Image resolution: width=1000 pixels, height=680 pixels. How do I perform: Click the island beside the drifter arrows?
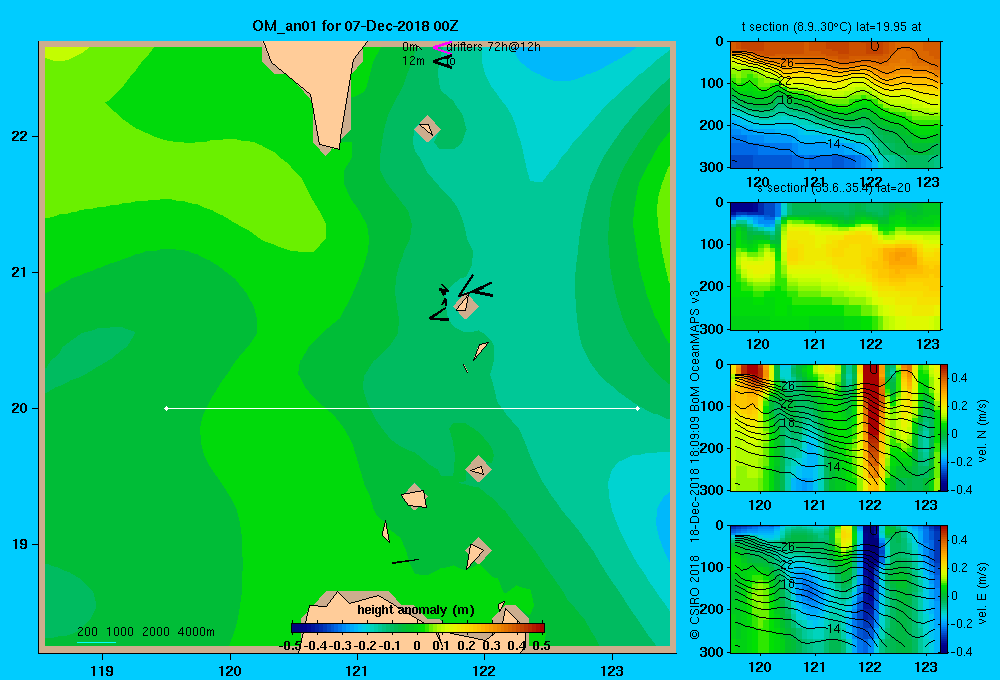[465, 305]
